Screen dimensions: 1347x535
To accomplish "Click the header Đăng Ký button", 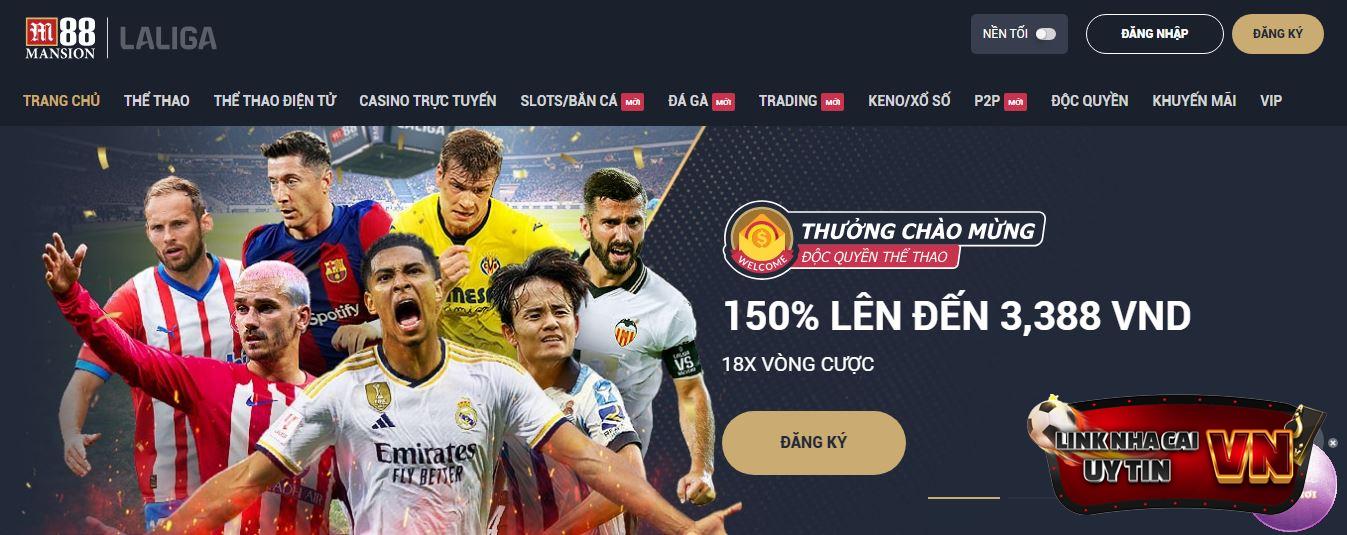I will [x=1278, y=34].
